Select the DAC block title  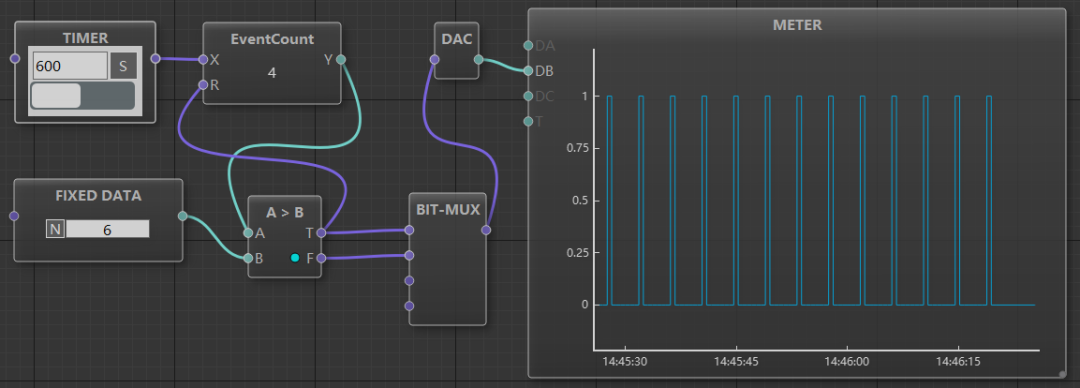tap(457, 39)
